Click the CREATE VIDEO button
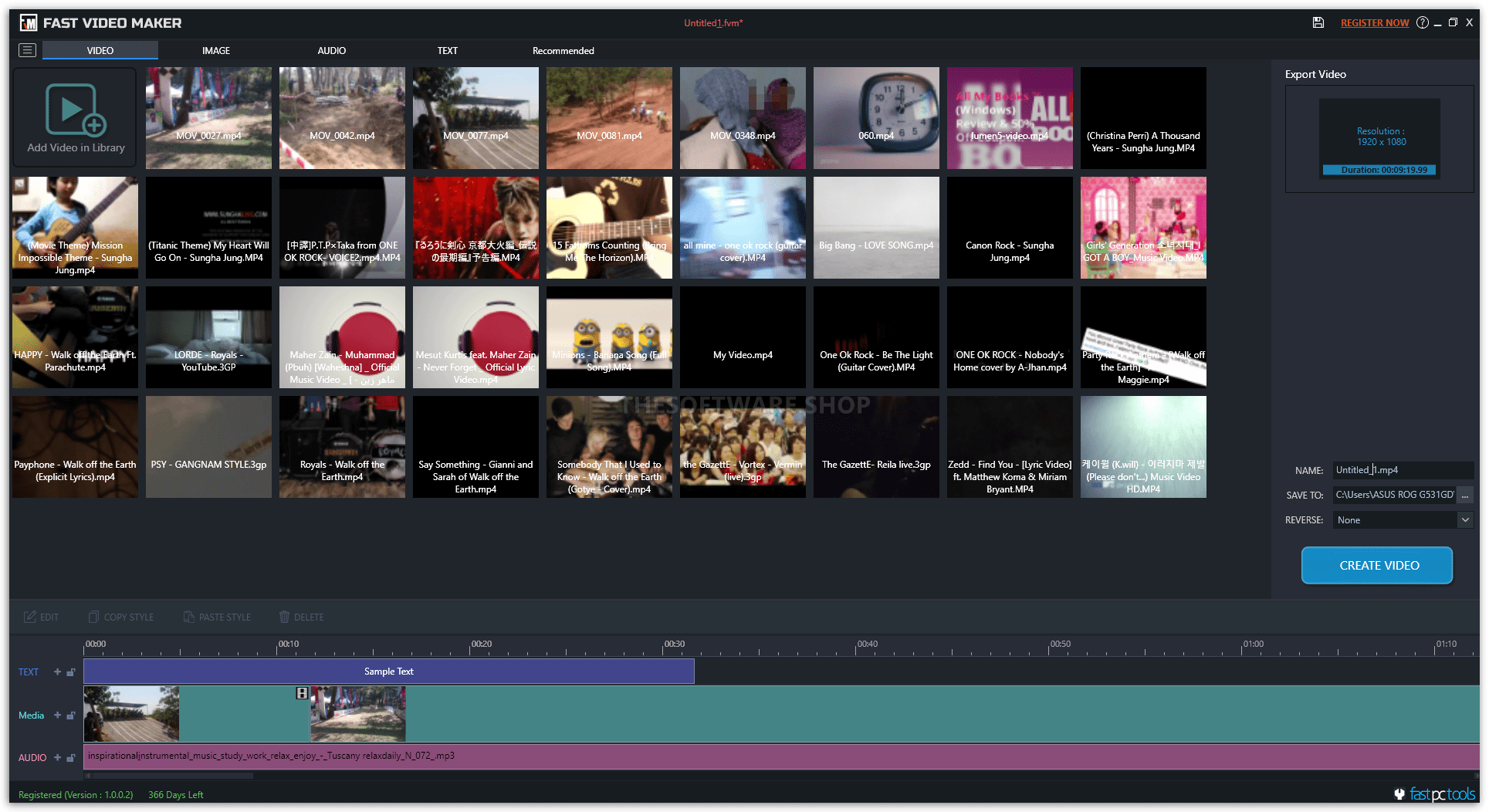 tap(1377, 565)
